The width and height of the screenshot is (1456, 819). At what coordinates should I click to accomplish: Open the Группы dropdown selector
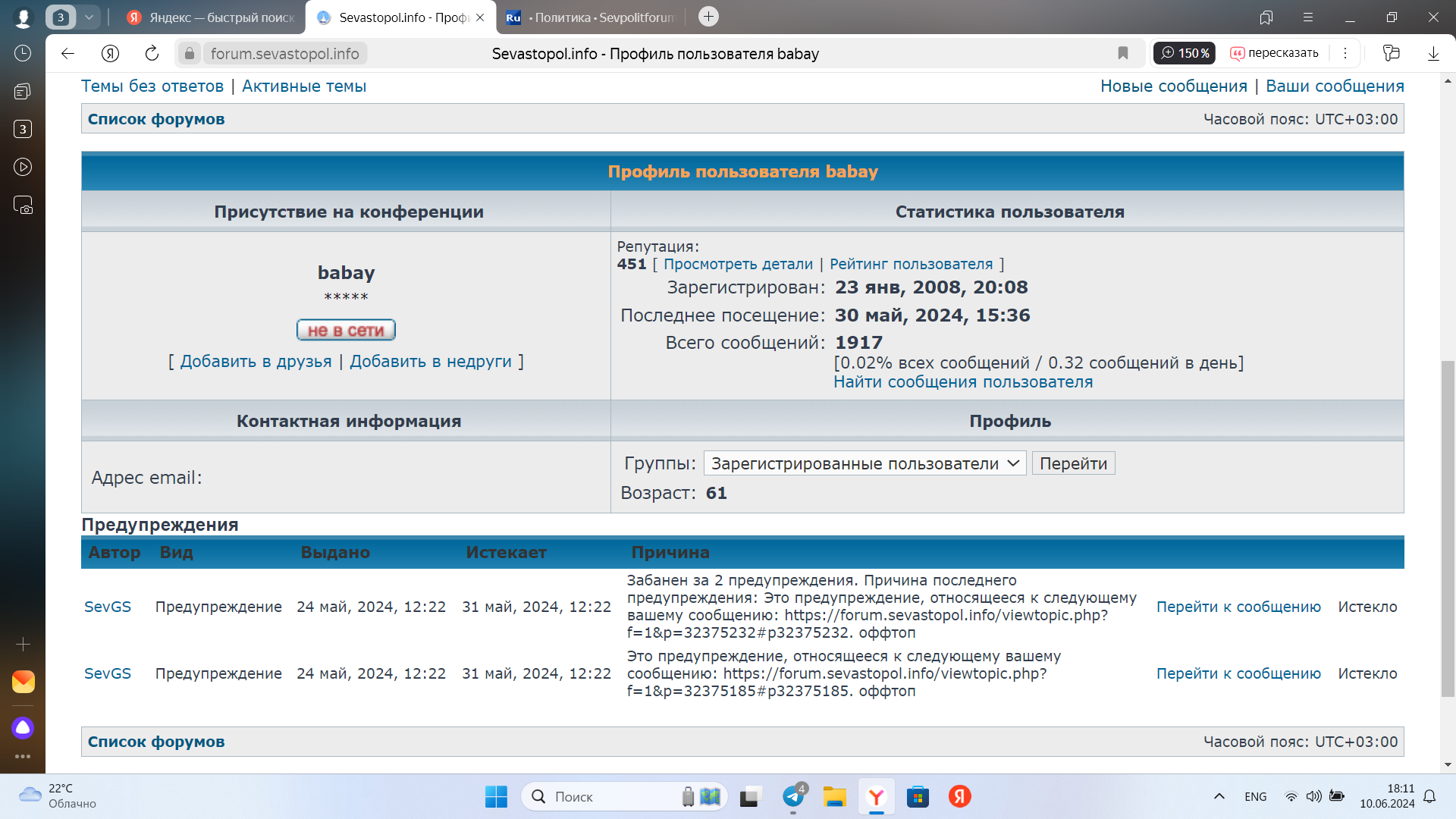tap(864, 463)
